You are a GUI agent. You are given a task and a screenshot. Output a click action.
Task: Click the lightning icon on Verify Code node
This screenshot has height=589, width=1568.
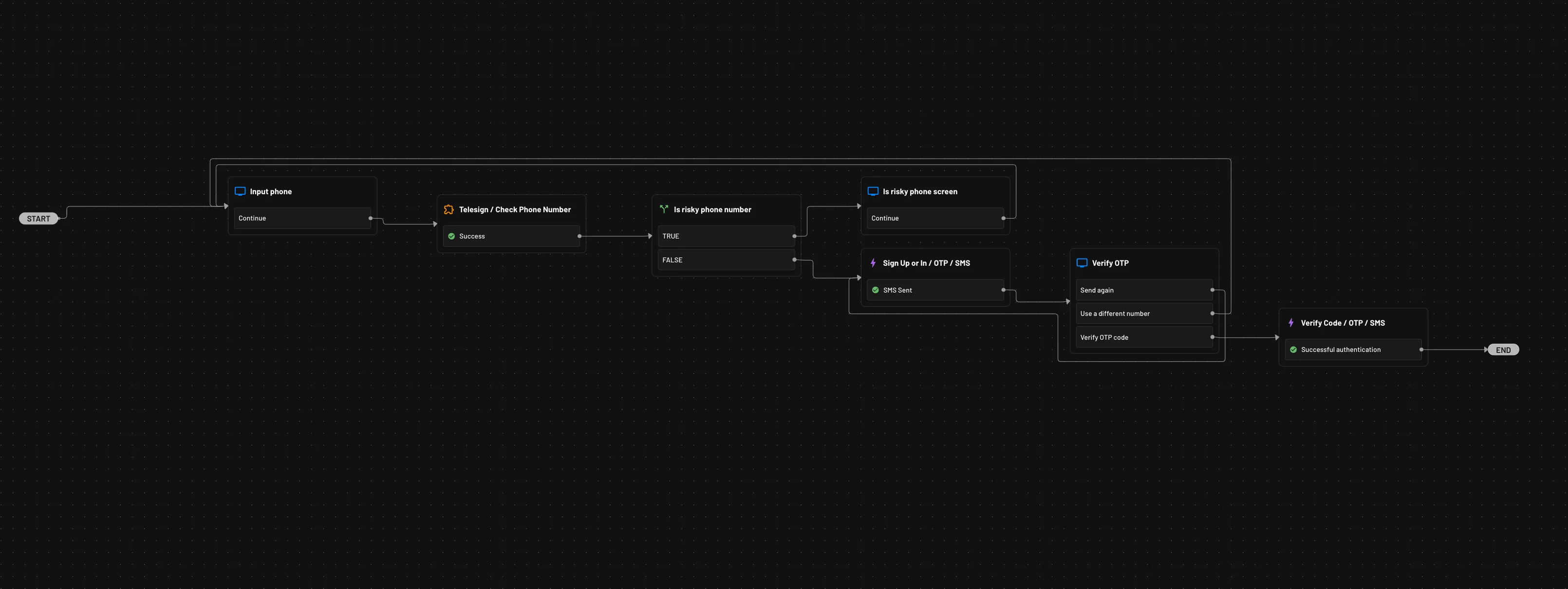(x=1291, y=322)
